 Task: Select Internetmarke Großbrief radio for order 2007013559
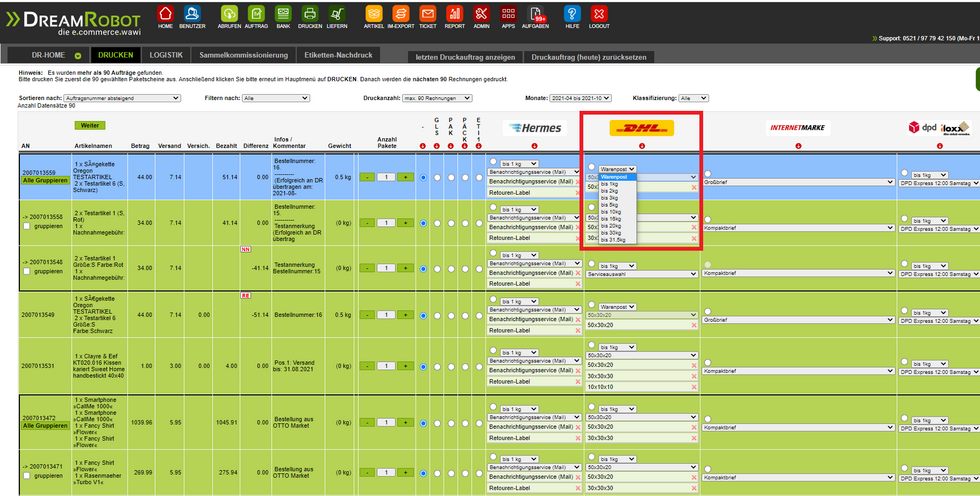tap(708, 173)
